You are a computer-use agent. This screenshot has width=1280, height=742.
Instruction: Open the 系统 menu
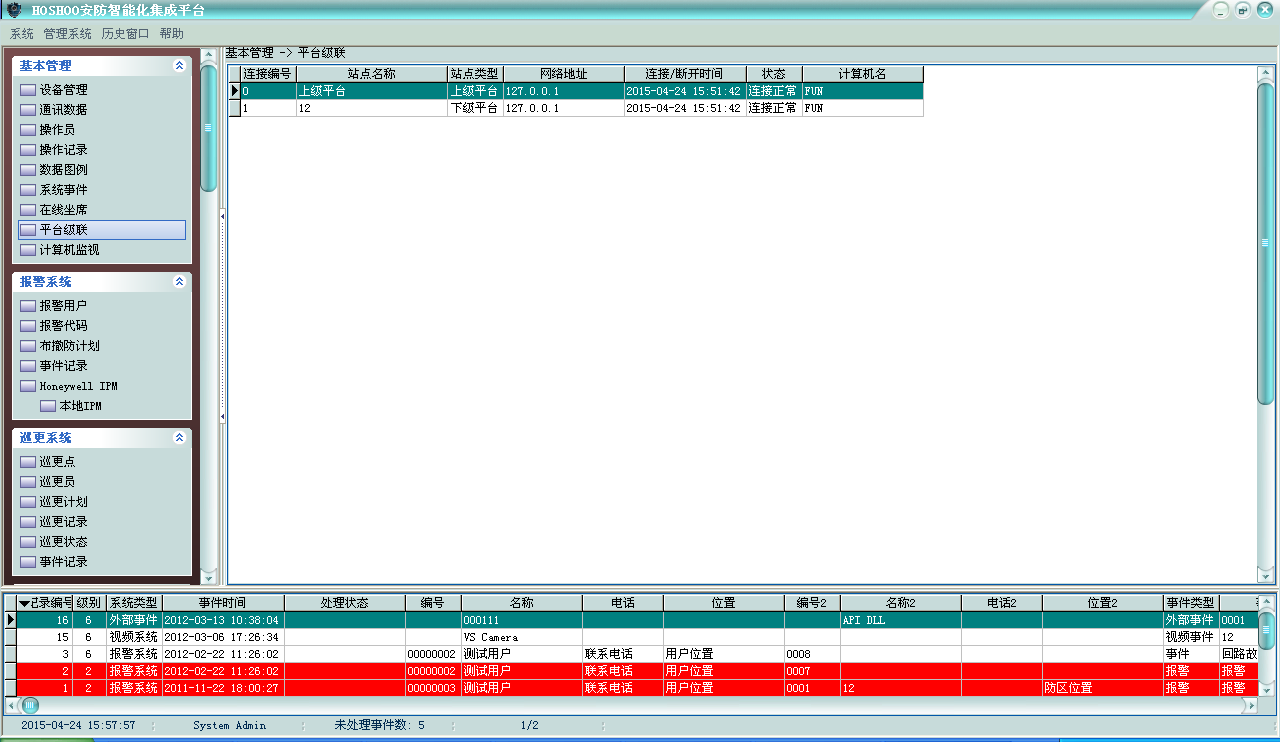point(21,34)
